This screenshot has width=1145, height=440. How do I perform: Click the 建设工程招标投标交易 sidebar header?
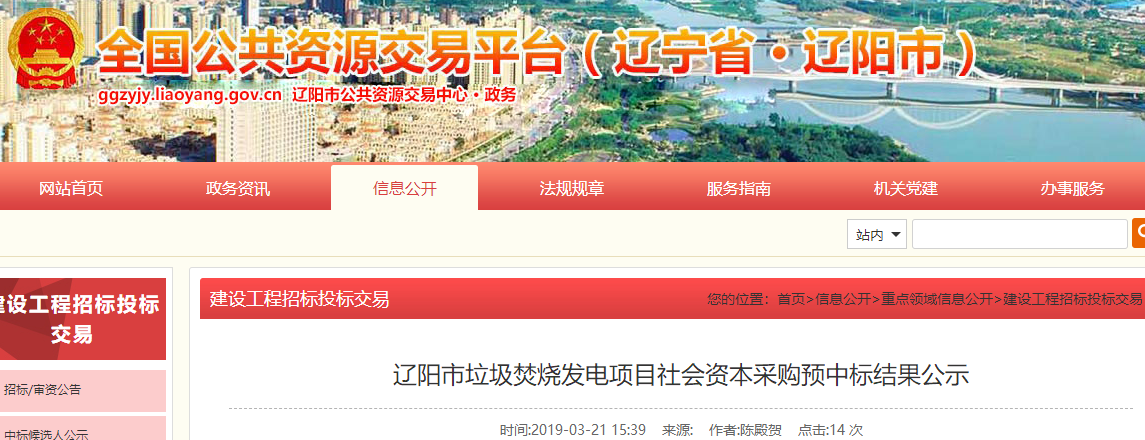pos(83,319)
